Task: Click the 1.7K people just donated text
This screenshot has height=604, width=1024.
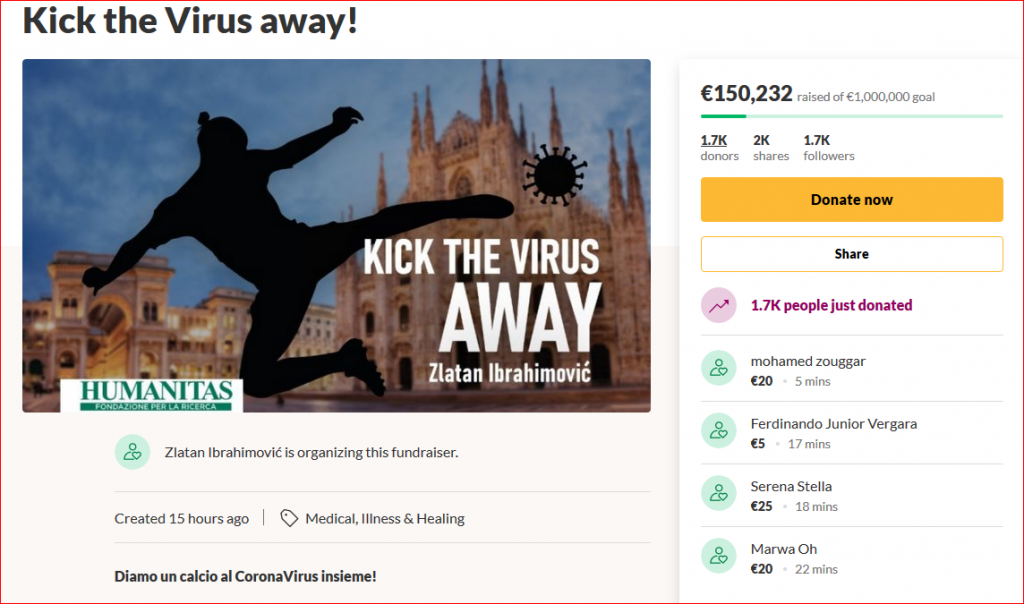Action: pyautogui.click(x=831, y=306)
